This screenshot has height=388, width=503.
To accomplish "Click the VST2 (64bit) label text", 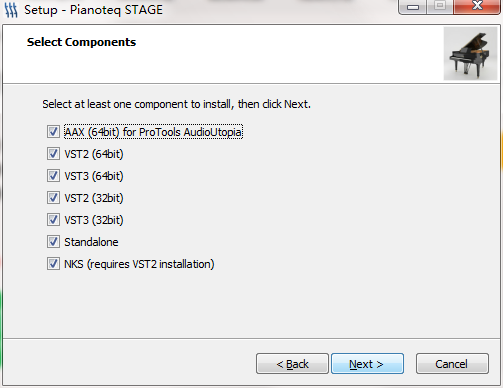I will (x=94, y=154).
